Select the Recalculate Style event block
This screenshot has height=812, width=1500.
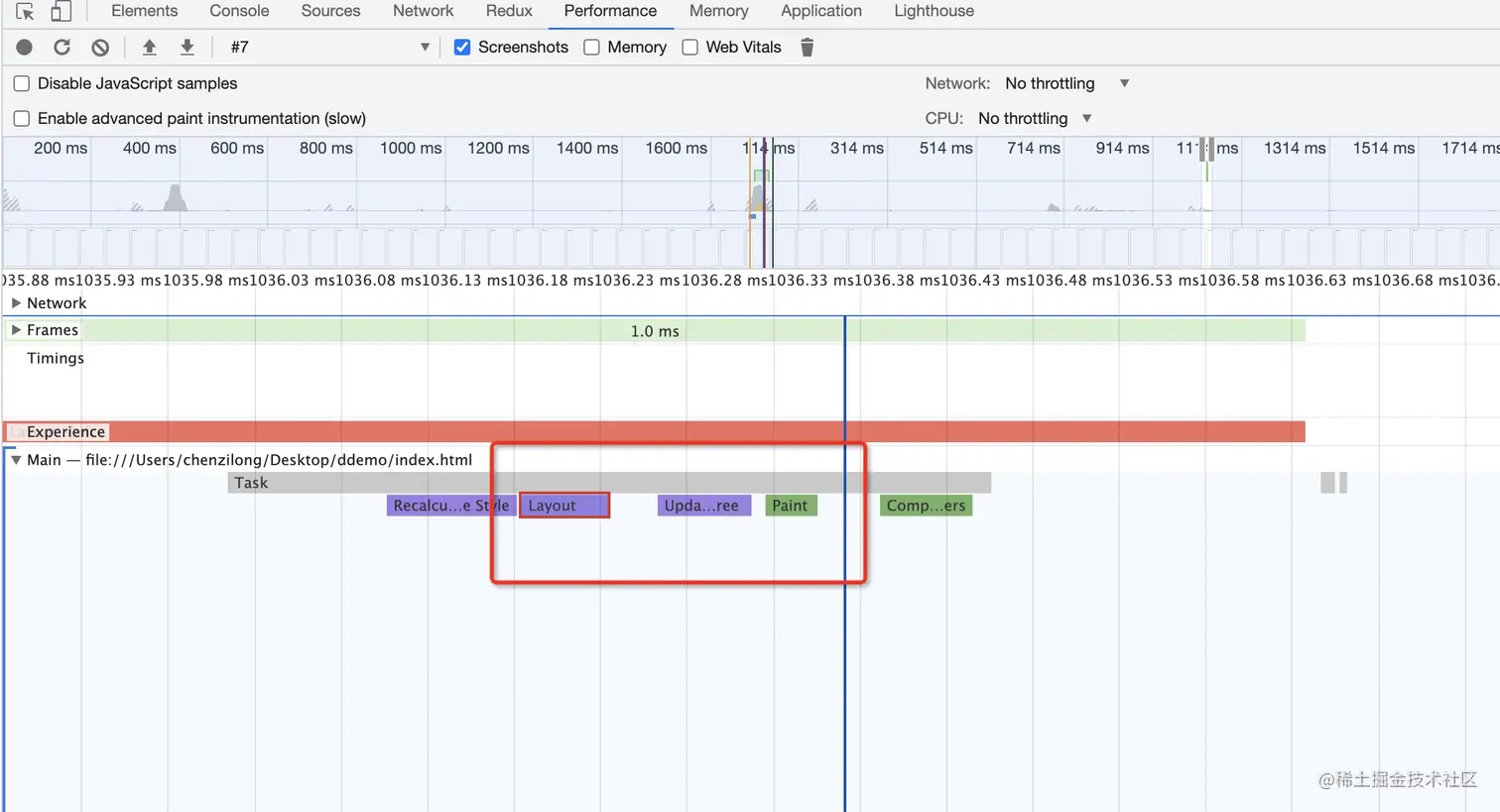click(x=451, y=506)
